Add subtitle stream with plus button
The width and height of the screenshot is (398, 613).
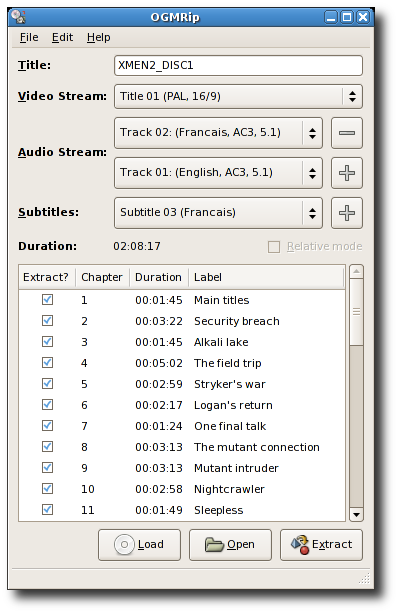pos(347,213)
